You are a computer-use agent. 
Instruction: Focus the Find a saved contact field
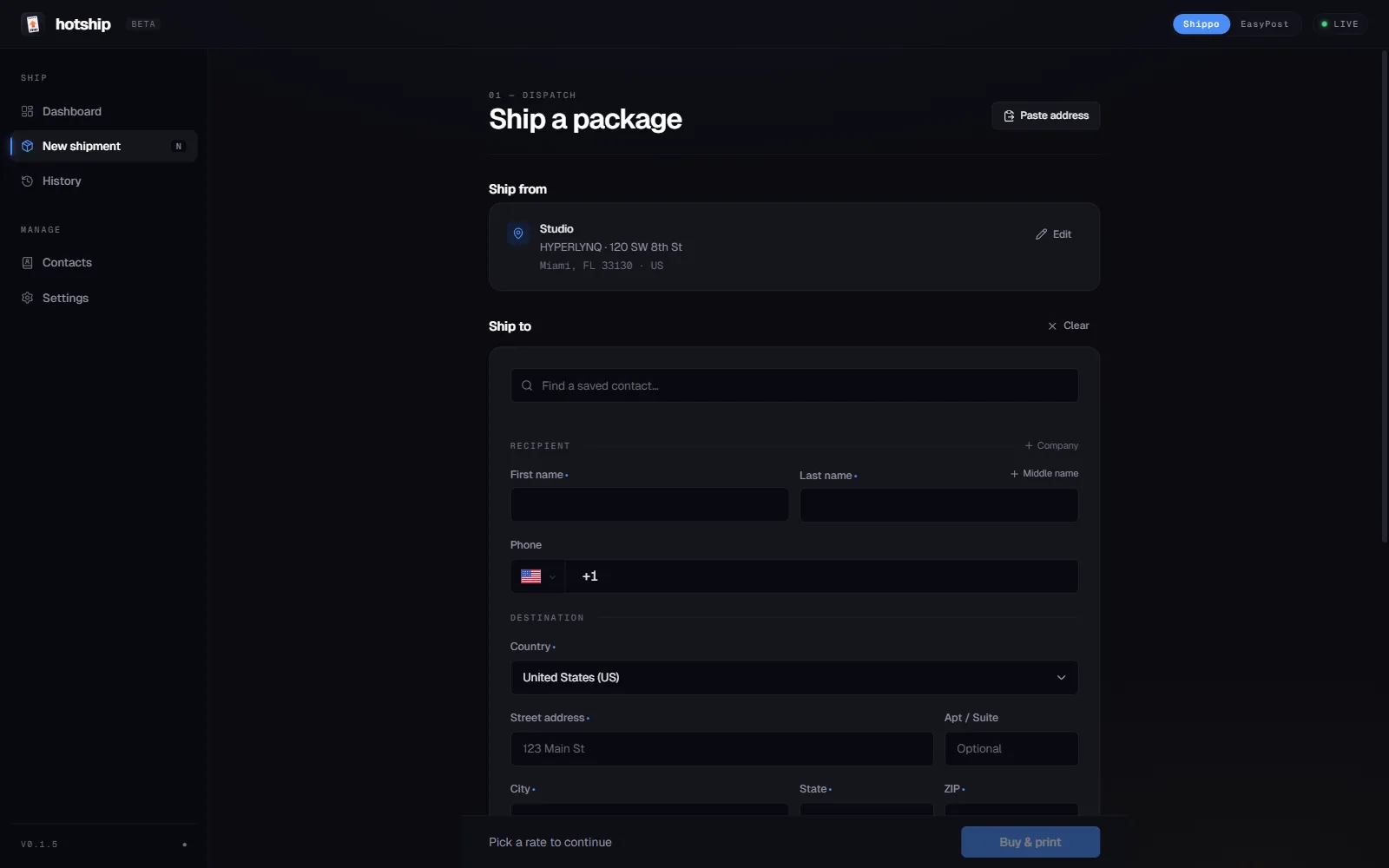click(794, 385)
